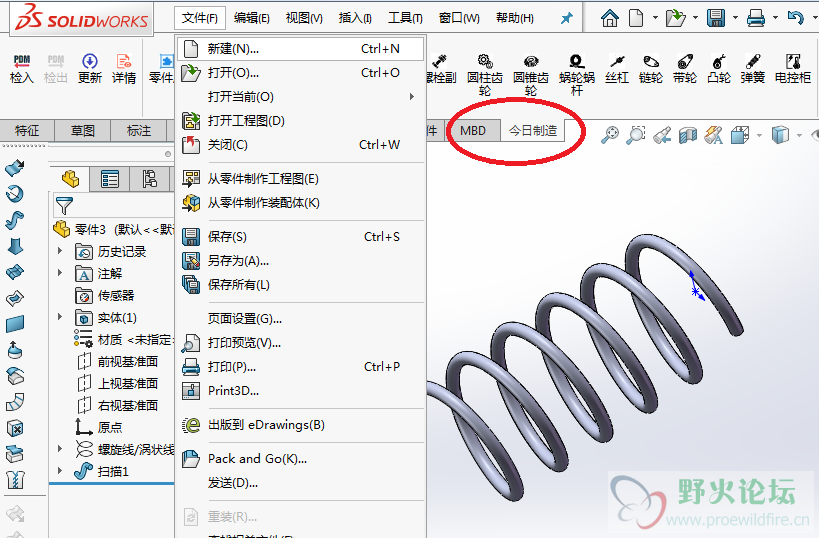The width and height of the screenshot is (819, 538).
Task: Click the 详情 details icon
Action: 124,69
